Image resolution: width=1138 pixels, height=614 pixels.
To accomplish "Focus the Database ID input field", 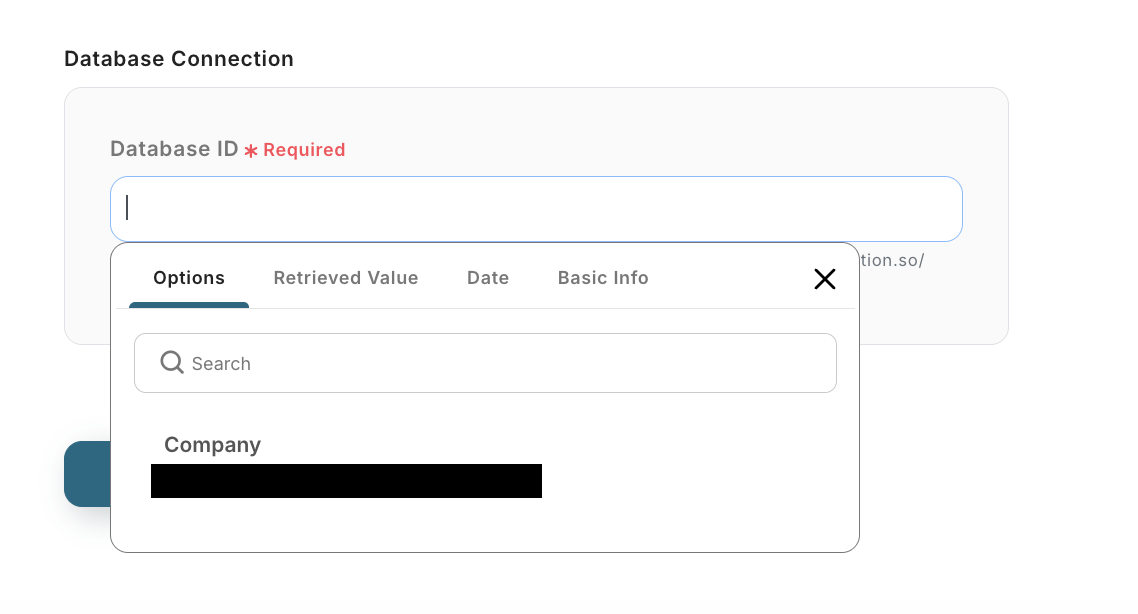I will click(536, 209).
